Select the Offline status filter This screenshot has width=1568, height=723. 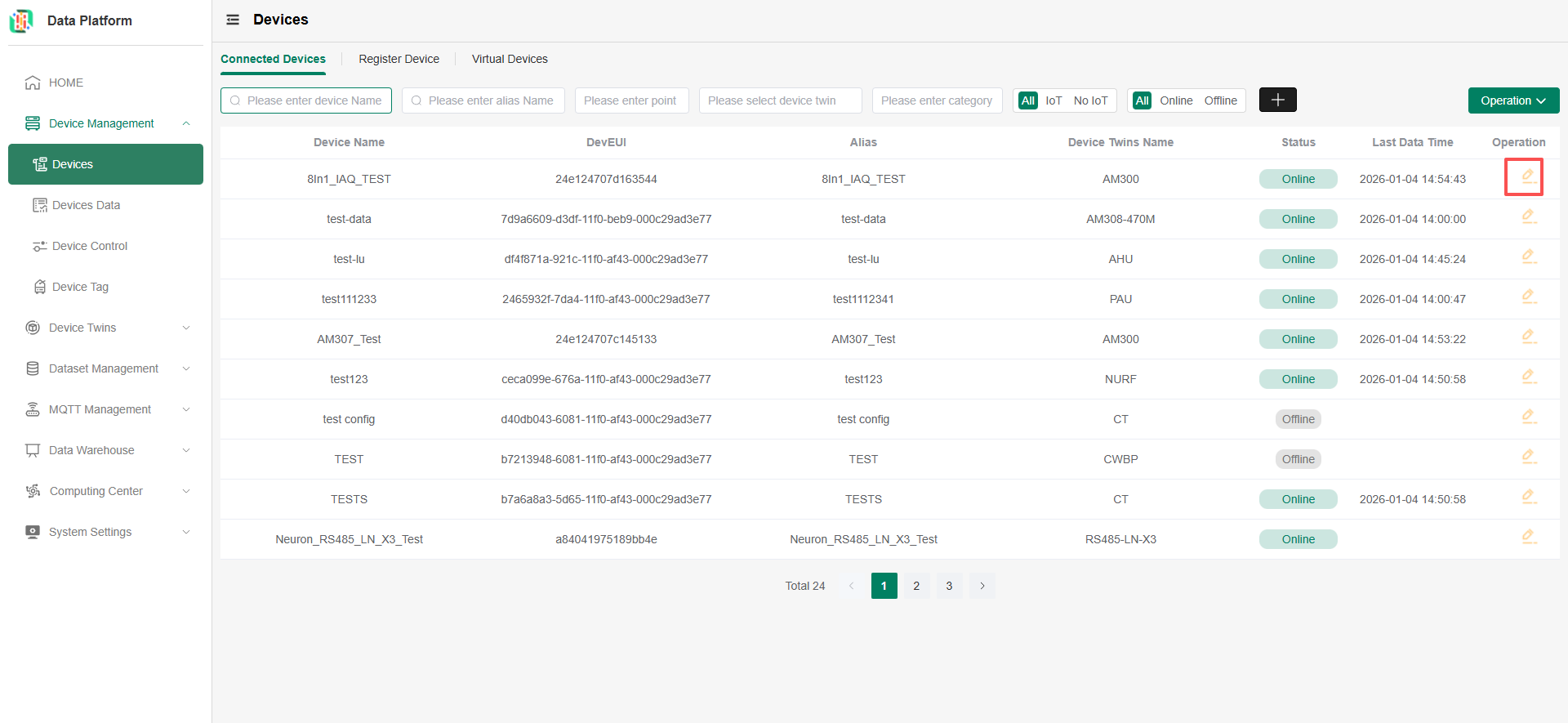(1220, 100)
